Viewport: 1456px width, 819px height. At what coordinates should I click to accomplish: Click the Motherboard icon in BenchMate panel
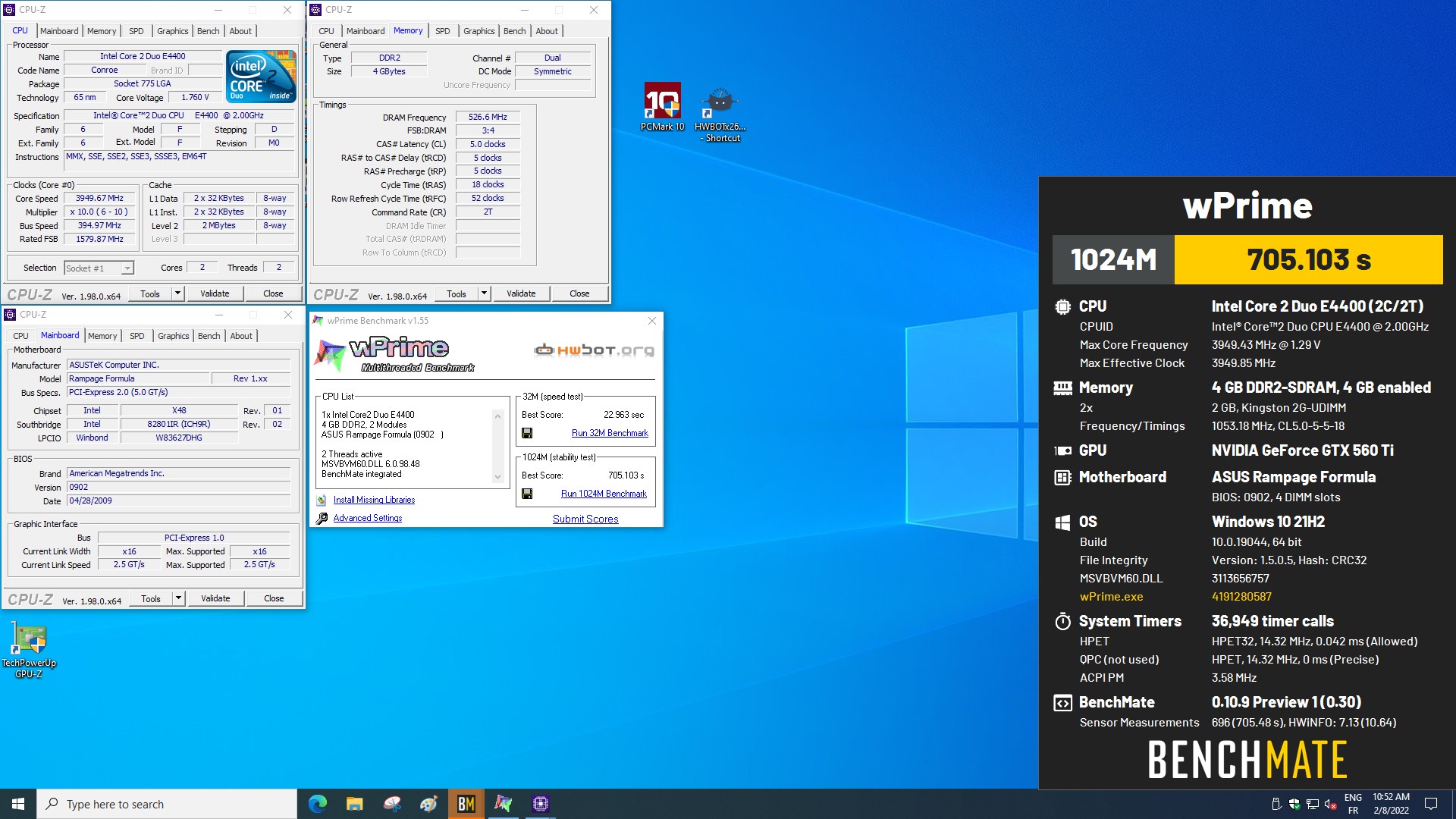[1062, 477]
